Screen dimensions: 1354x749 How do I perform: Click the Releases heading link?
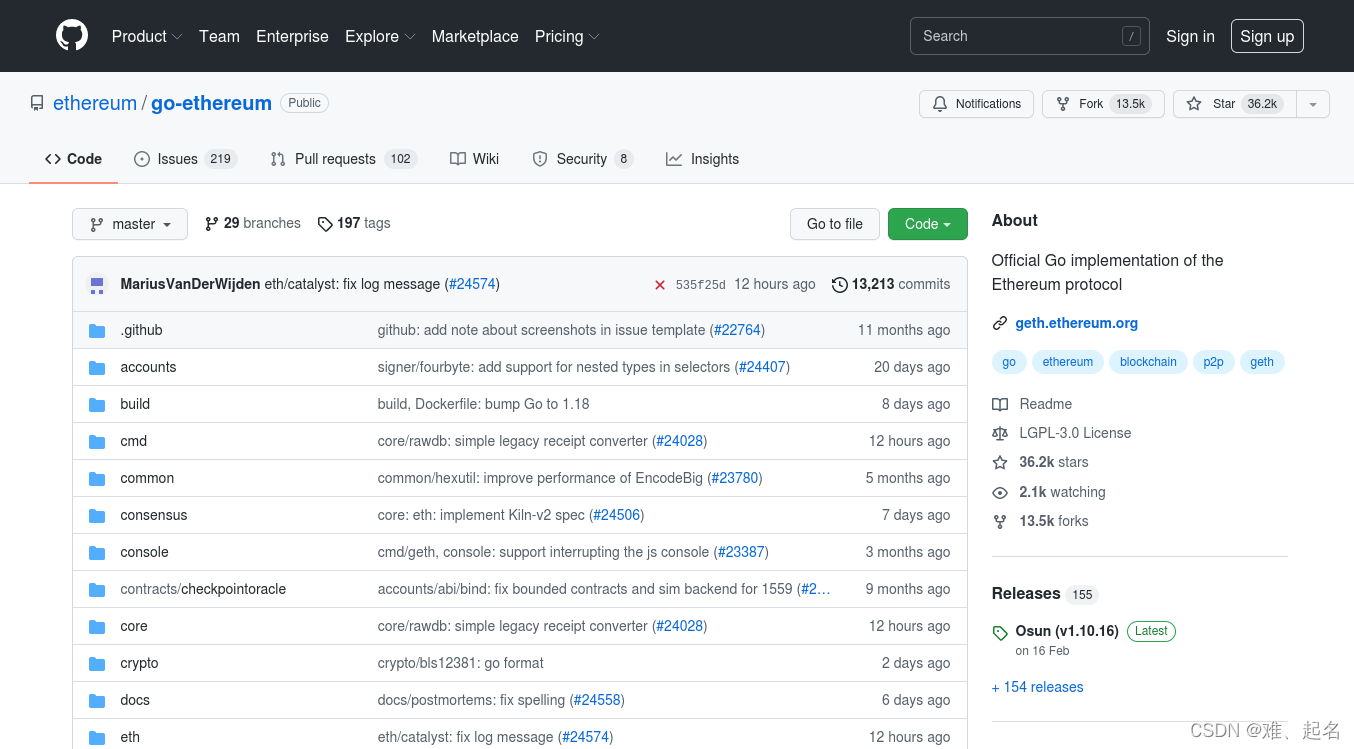click(1026, 593)
